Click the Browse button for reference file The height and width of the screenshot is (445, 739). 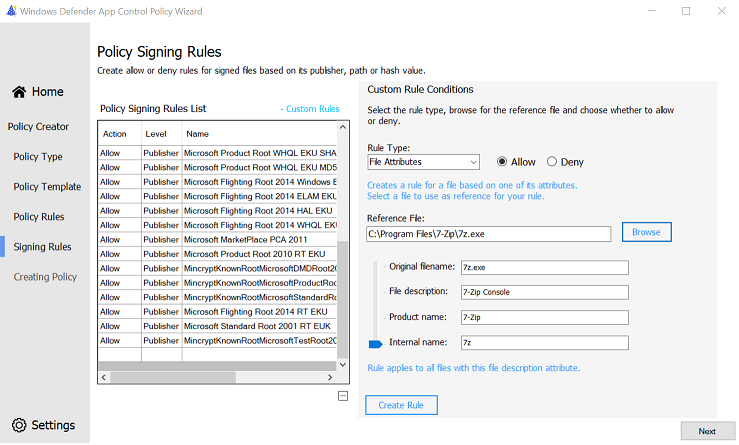(x=646, y=232)
